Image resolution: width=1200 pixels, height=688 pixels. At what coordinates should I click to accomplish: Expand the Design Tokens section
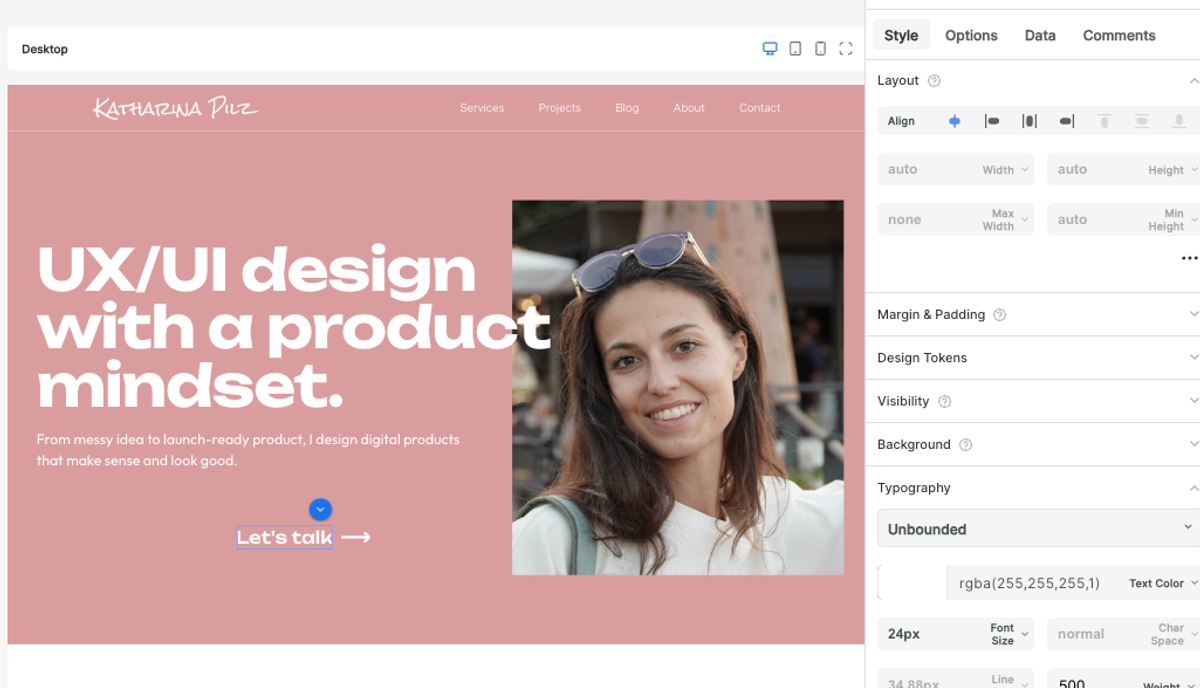[1038, 357]
